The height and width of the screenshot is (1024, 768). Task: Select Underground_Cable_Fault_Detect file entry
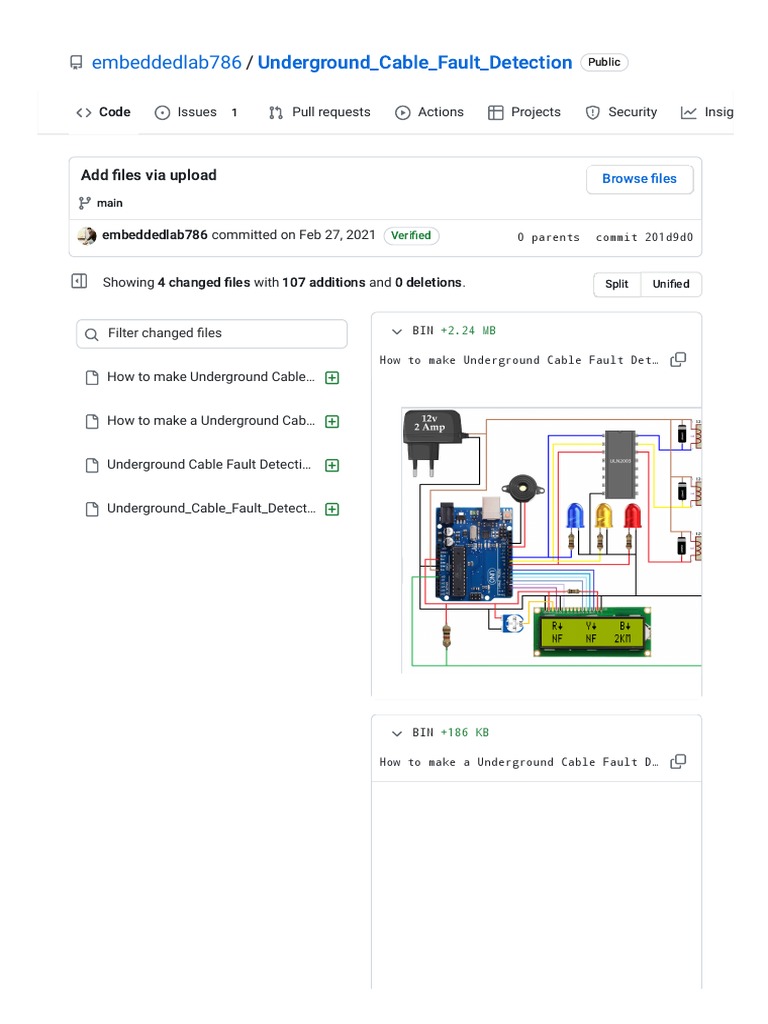[x=212, y=508]
